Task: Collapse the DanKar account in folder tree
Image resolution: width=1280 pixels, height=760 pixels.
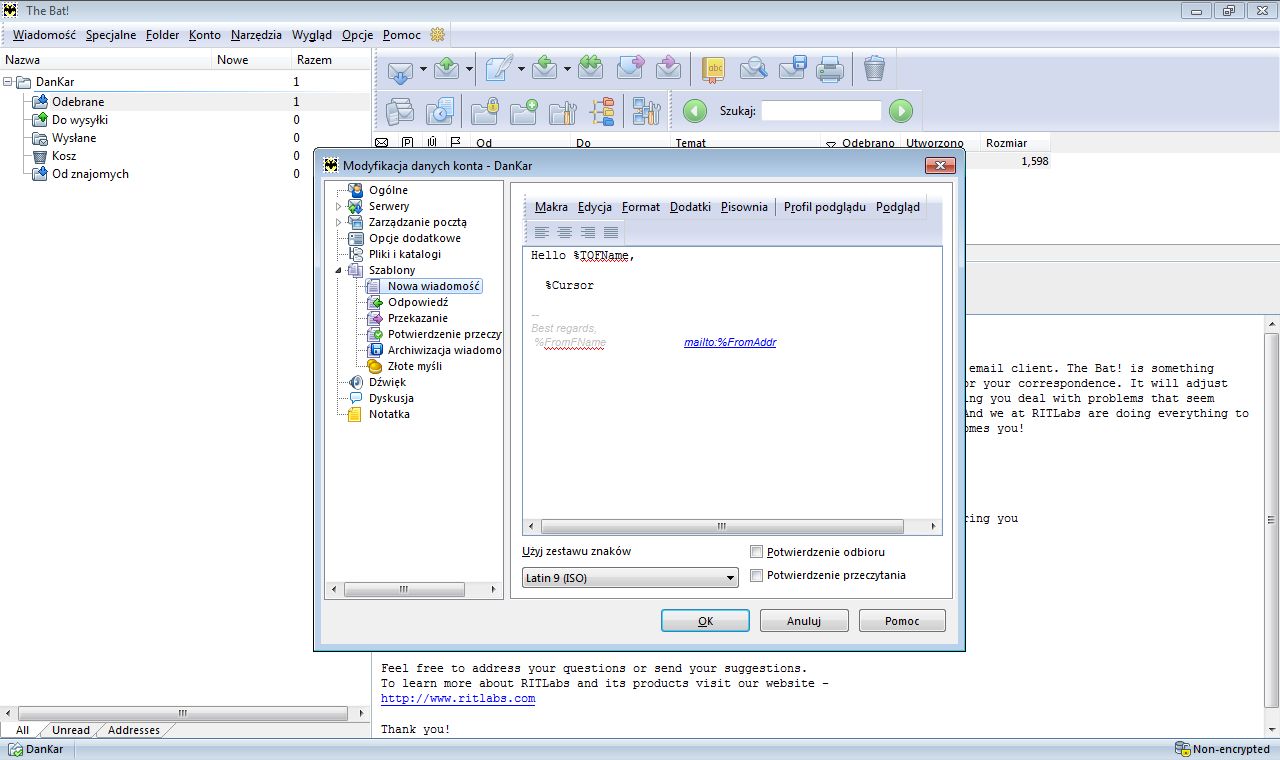Action: pyautogui.click(x=8, y=82)
